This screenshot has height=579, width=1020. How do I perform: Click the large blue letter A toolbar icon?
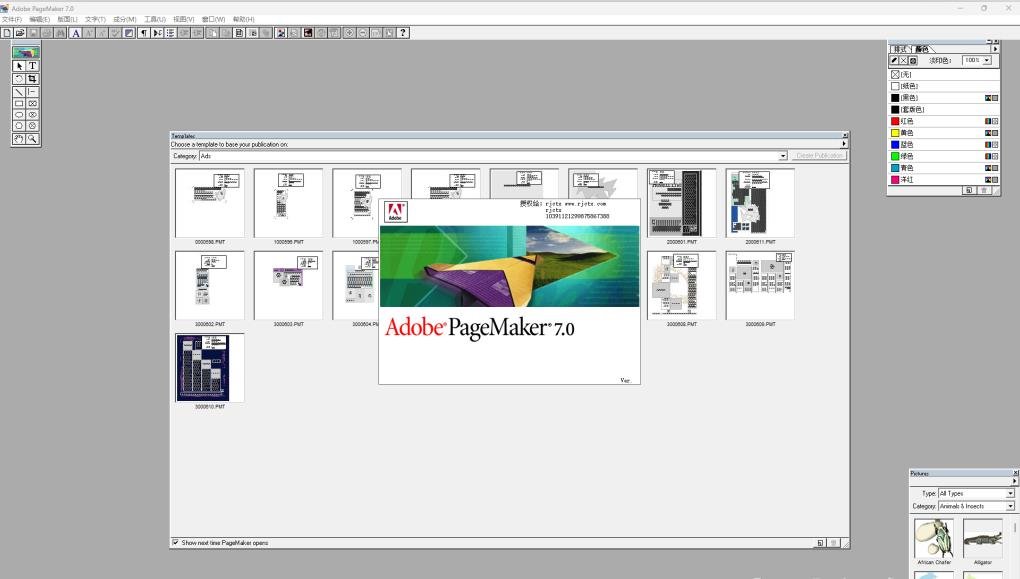75,33
